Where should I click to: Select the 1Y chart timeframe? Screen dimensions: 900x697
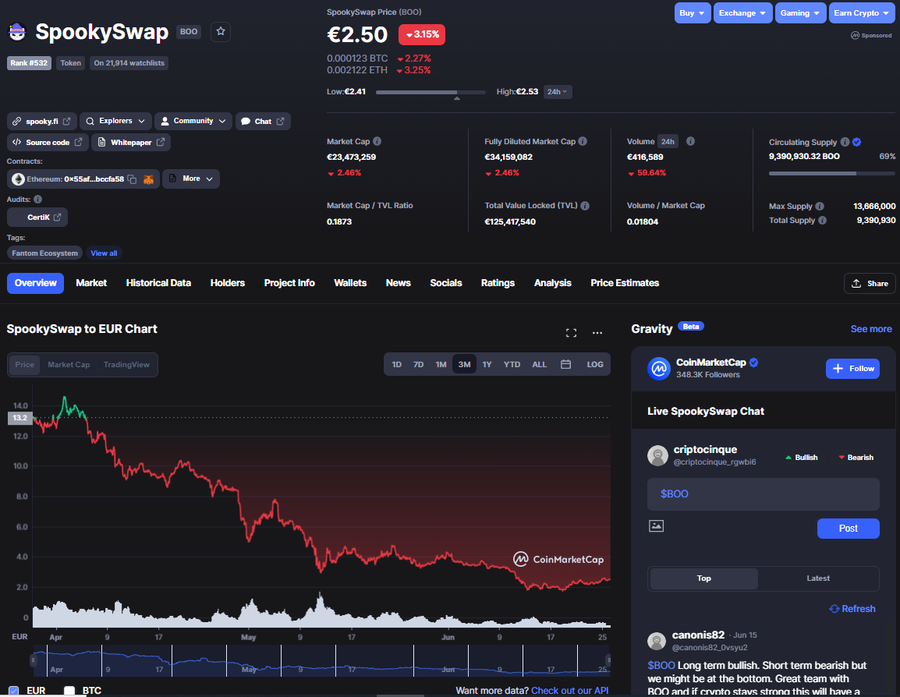(x=487, y=364)
